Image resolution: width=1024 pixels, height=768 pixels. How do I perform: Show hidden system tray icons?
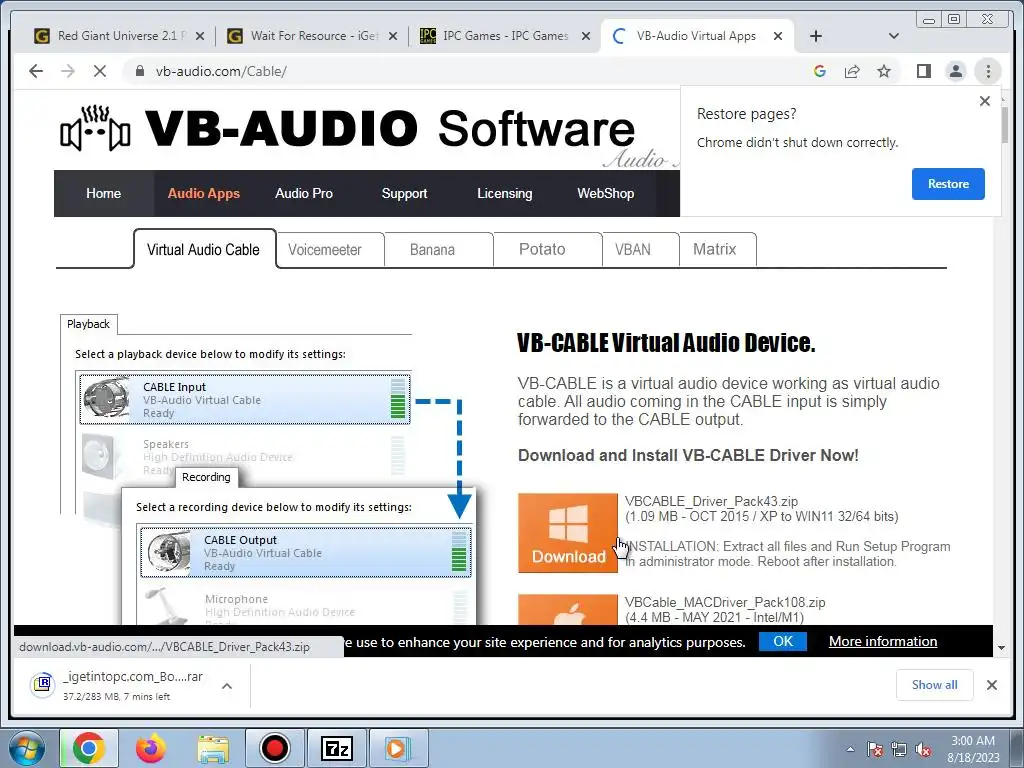[850, 750]
